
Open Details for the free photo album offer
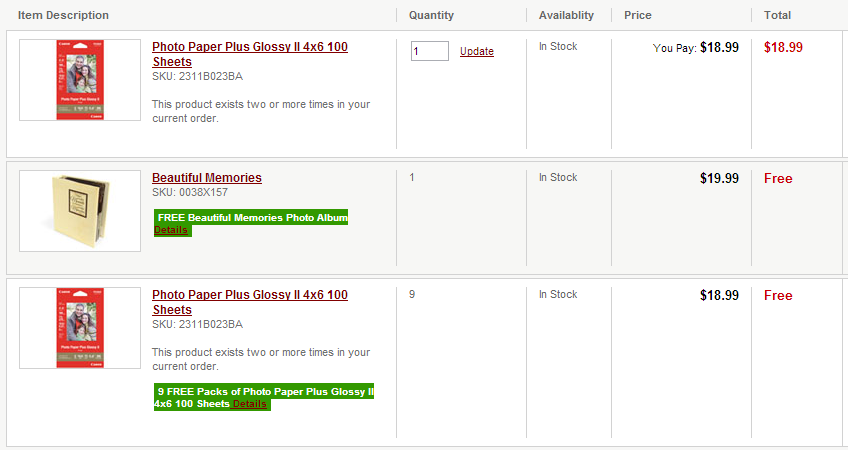171,230
